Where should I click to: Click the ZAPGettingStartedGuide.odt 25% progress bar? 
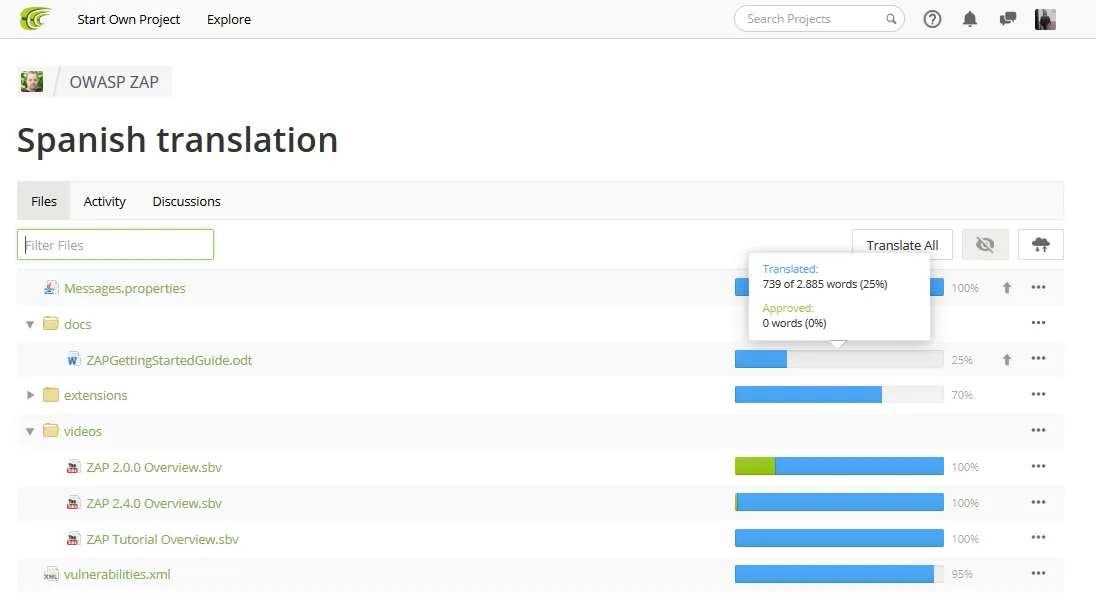coord(839,359)
